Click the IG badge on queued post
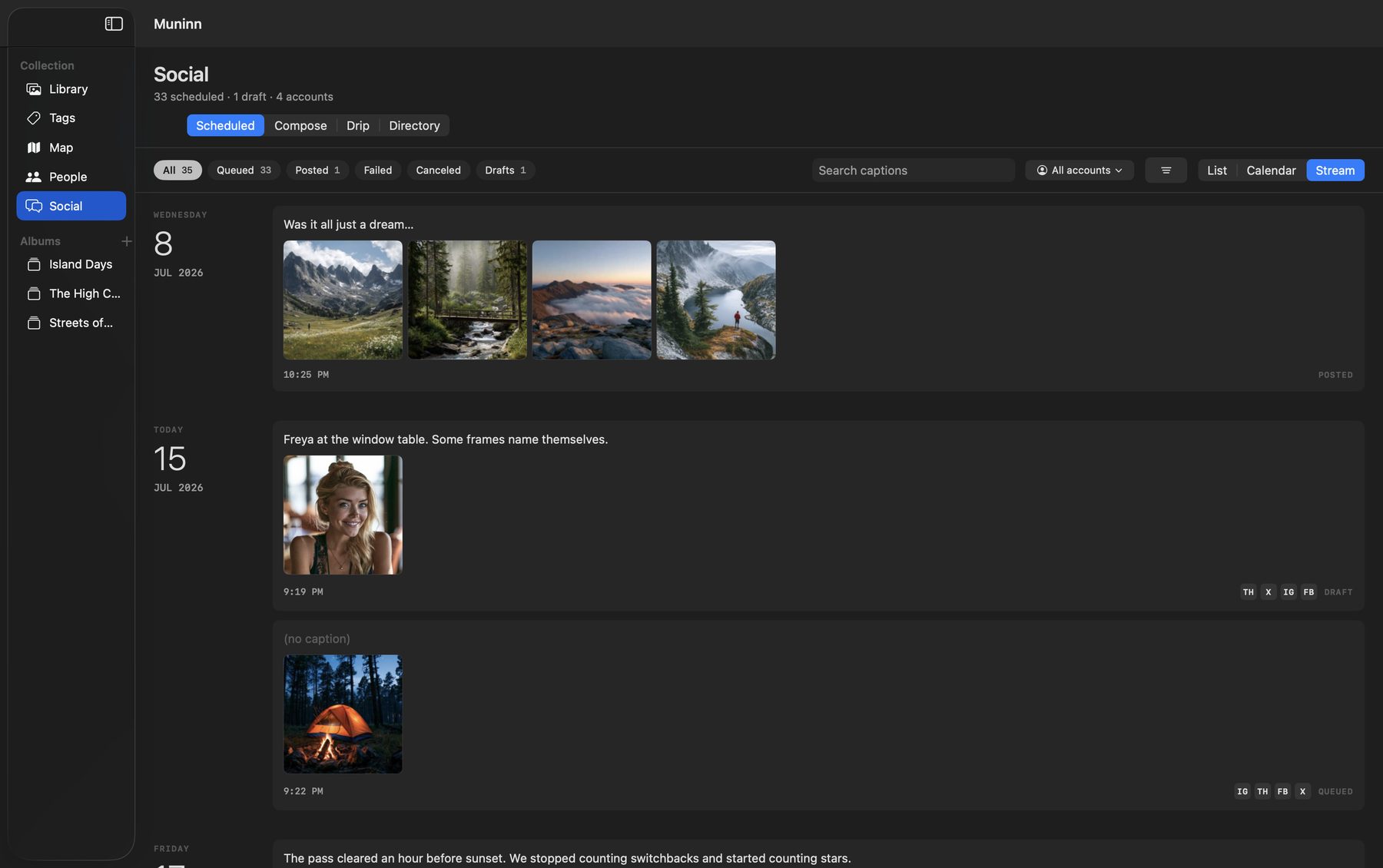The height and width of the screenshot is (868, 1383). click(x=1242, y=791)
